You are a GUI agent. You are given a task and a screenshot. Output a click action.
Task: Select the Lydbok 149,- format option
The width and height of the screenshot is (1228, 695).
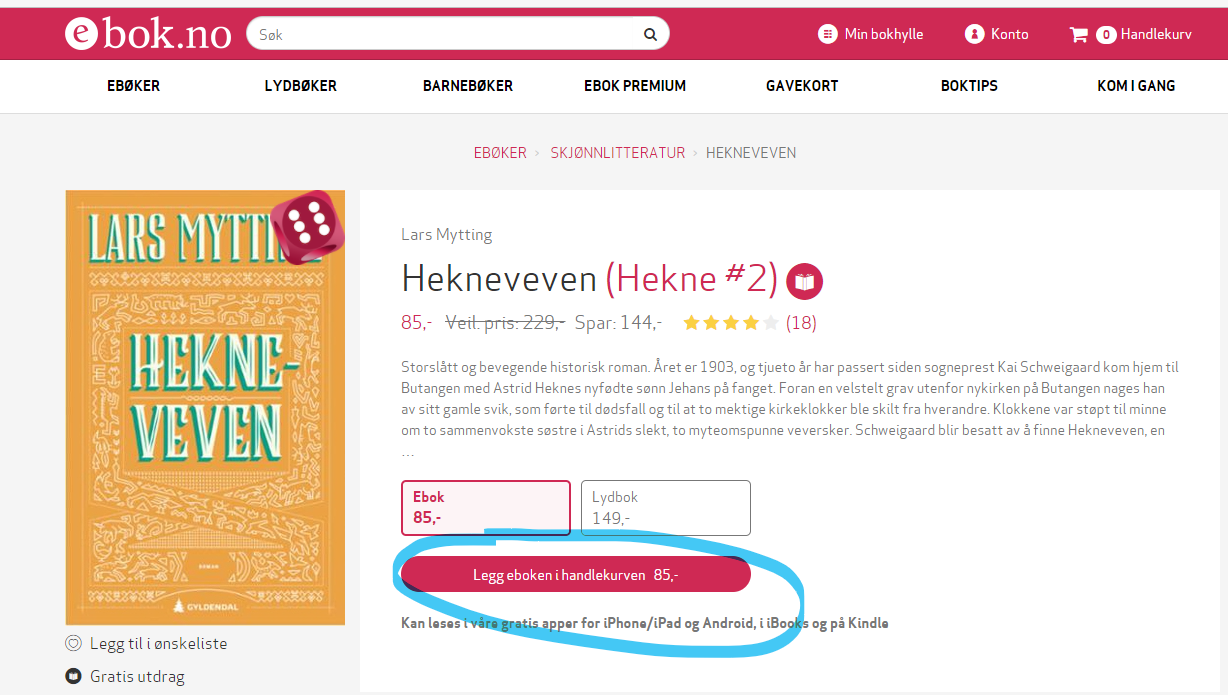pyautogui.click(x=666, y=508)
